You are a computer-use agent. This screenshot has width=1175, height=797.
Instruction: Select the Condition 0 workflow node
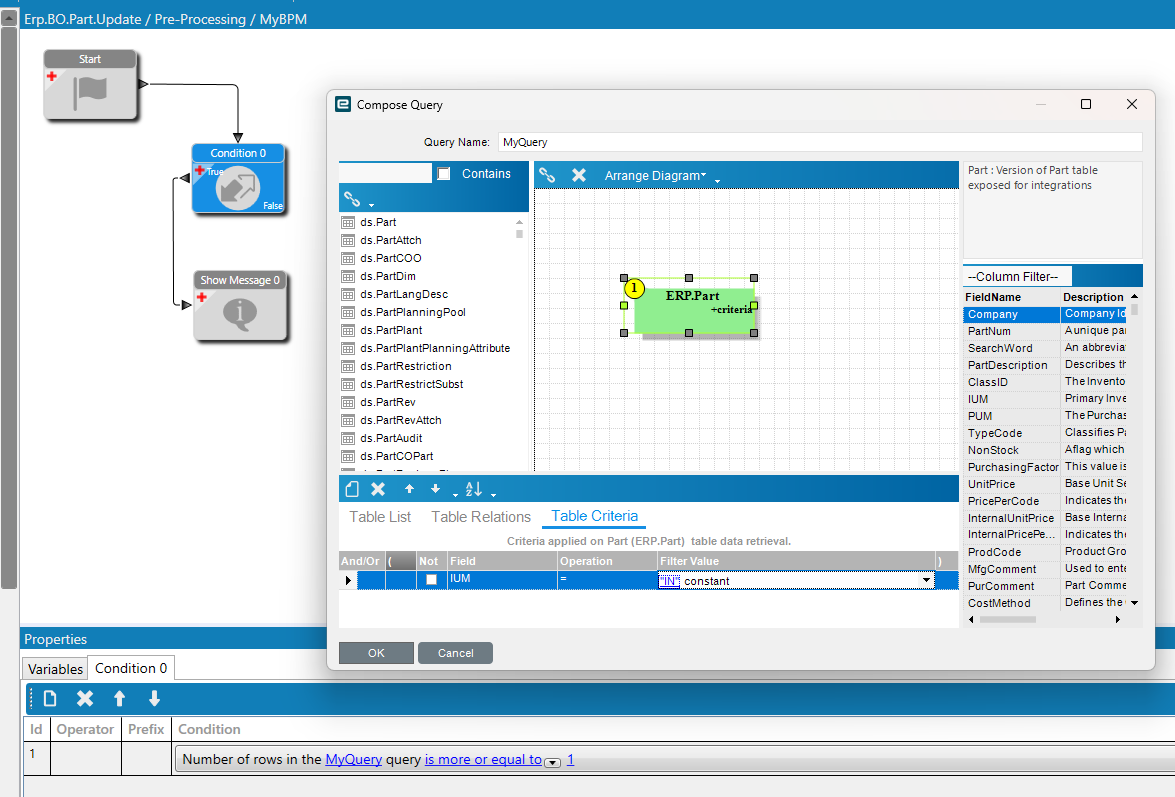tap(238, 179)
